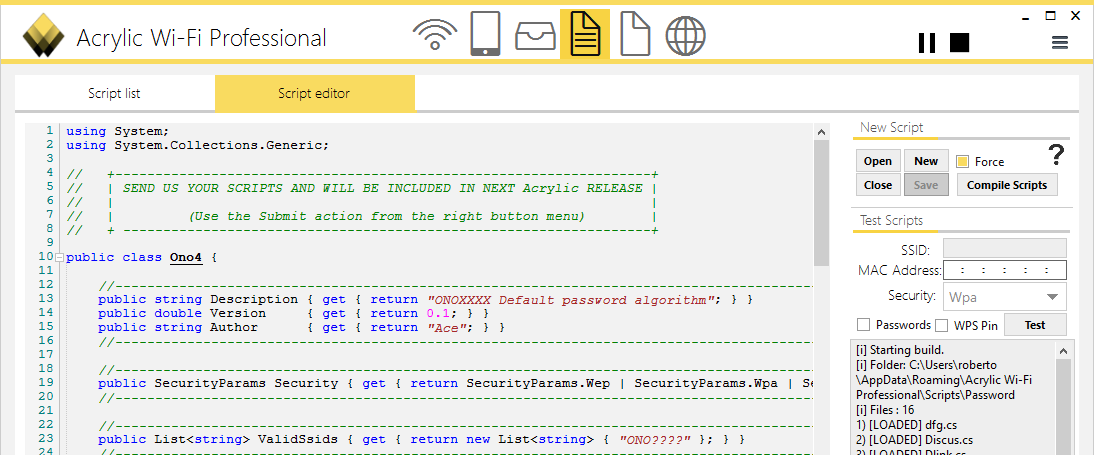Click the "ONO????" SSID string
1094x455 pixels.
point(654,440)
